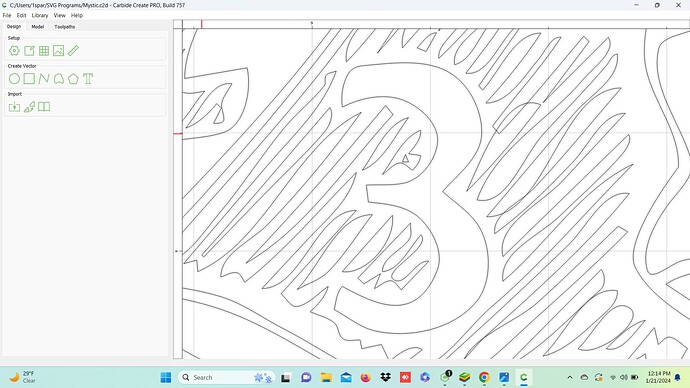
Task: Click the small triangle node inside the 3
Action: (406, 158)
